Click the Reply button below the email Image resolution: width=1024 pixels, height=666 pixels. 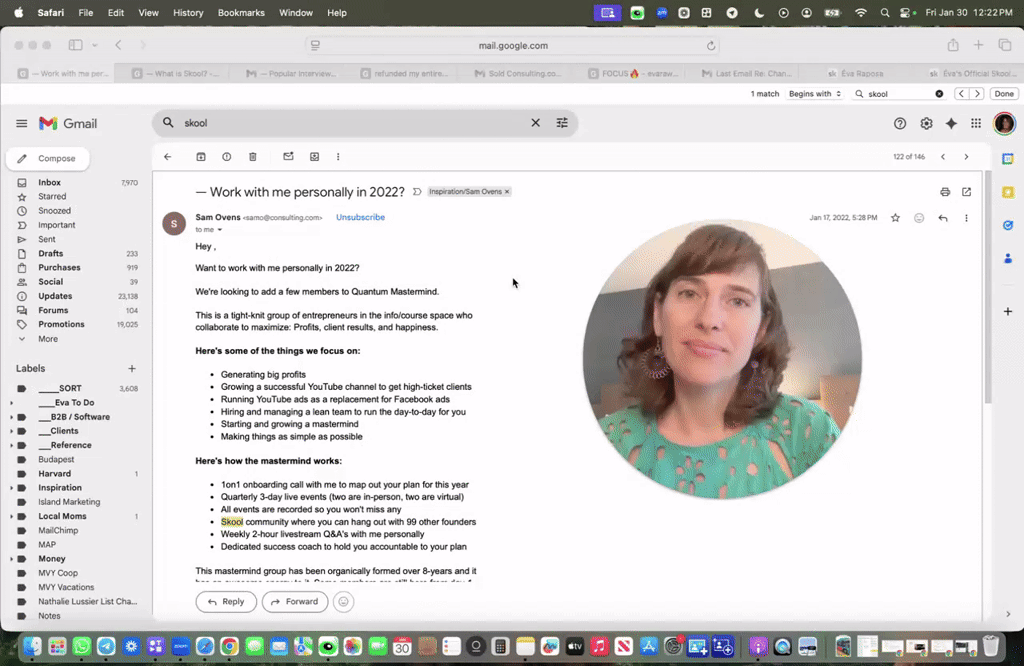[x=226, y=602]
